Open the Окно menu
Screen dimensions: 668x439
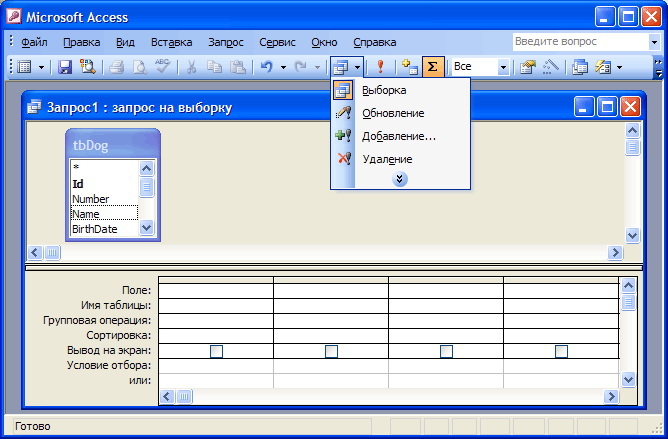coord(324,42)
